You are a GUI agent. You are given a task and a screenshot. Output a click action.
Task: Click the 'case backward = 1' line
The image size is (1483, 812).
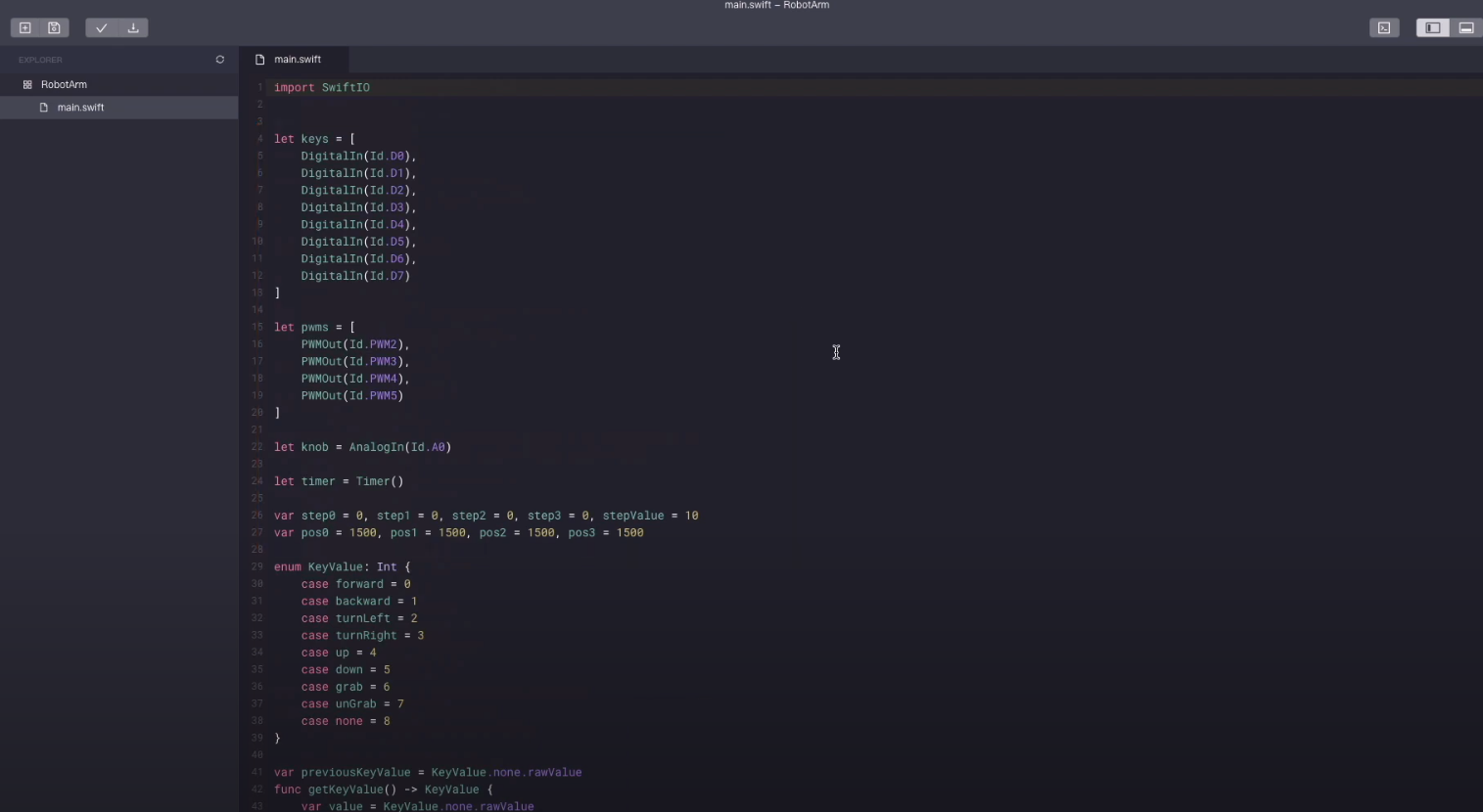click(359, 602)
